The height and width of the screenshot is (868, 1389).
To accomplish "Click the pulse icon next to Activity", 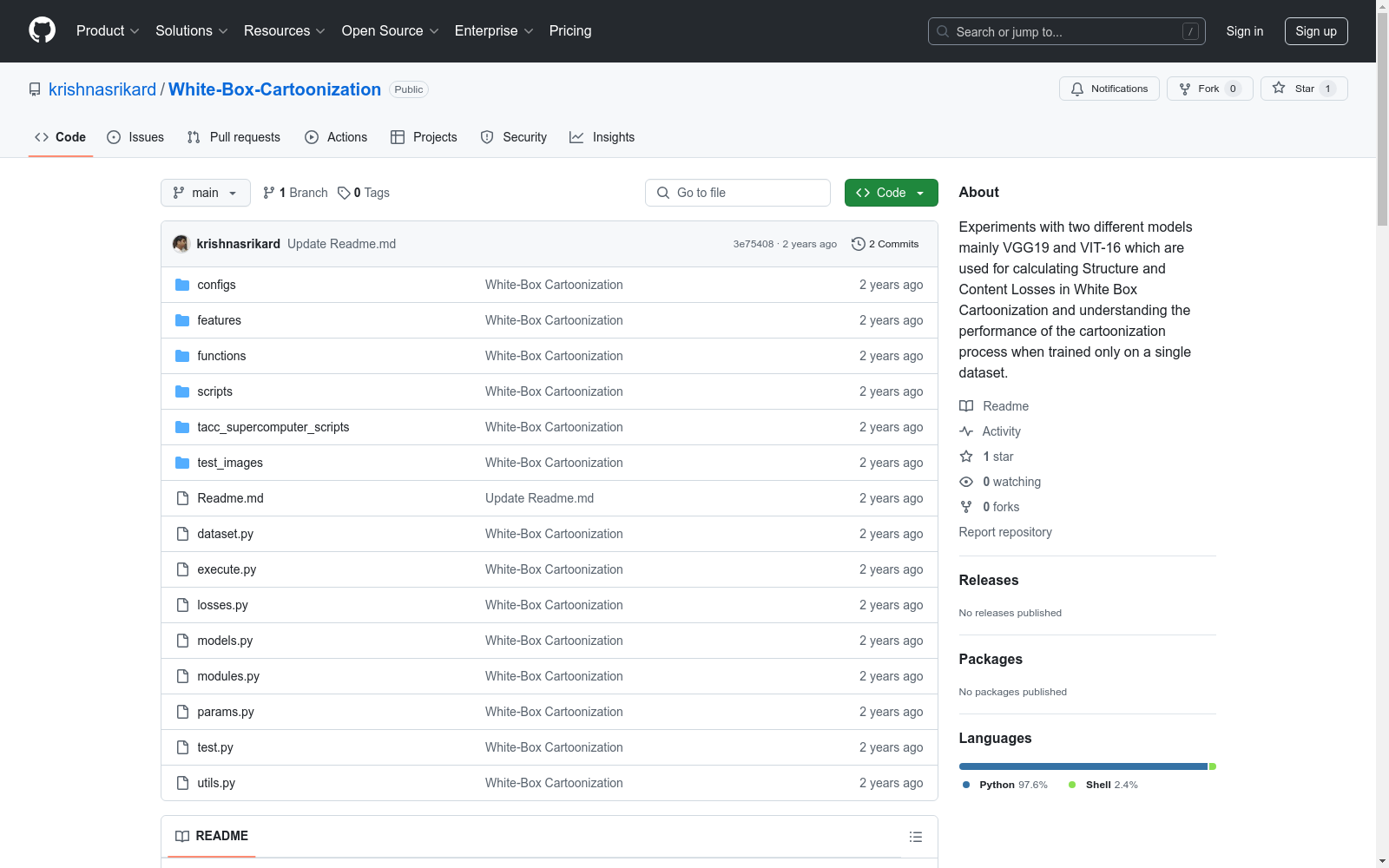I will [x=966, y=431].
